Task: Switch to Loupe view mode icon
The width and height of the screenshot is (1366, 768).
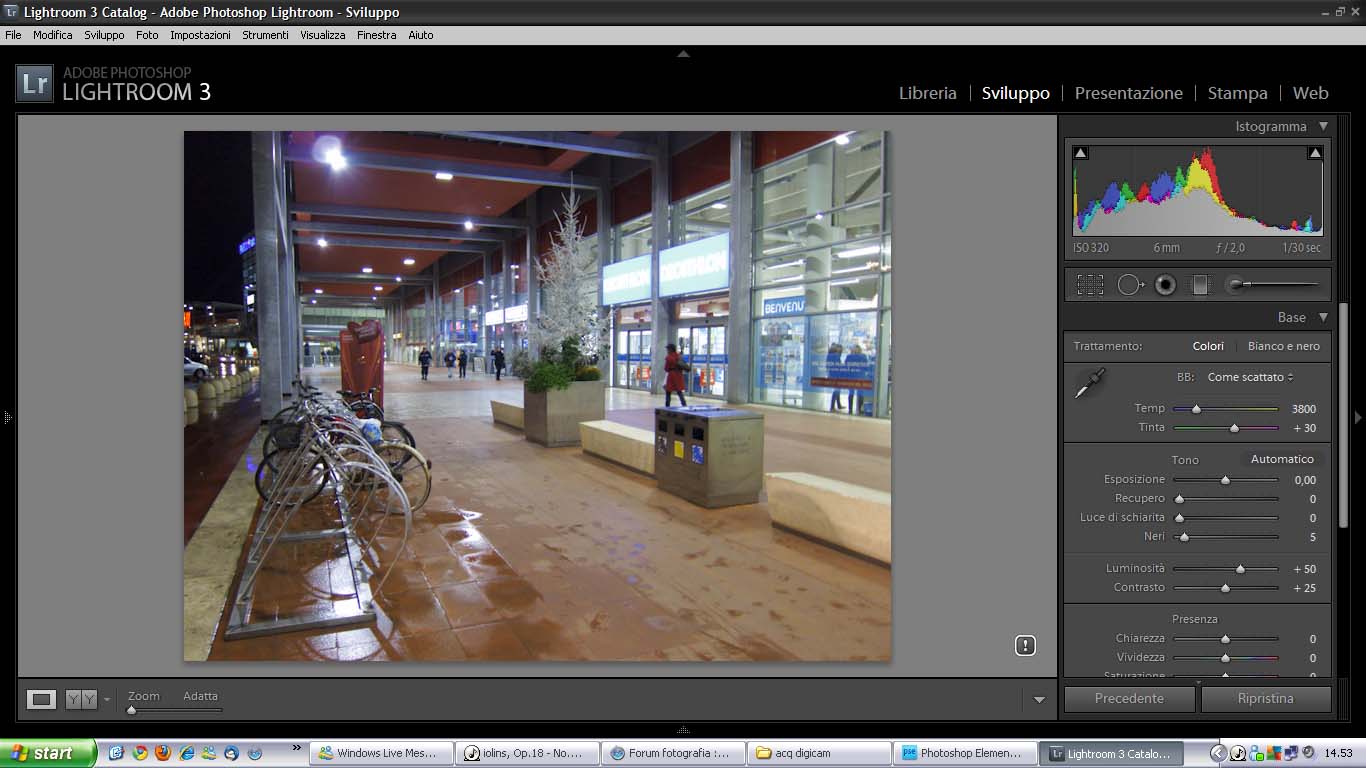Action: [41, 700]
